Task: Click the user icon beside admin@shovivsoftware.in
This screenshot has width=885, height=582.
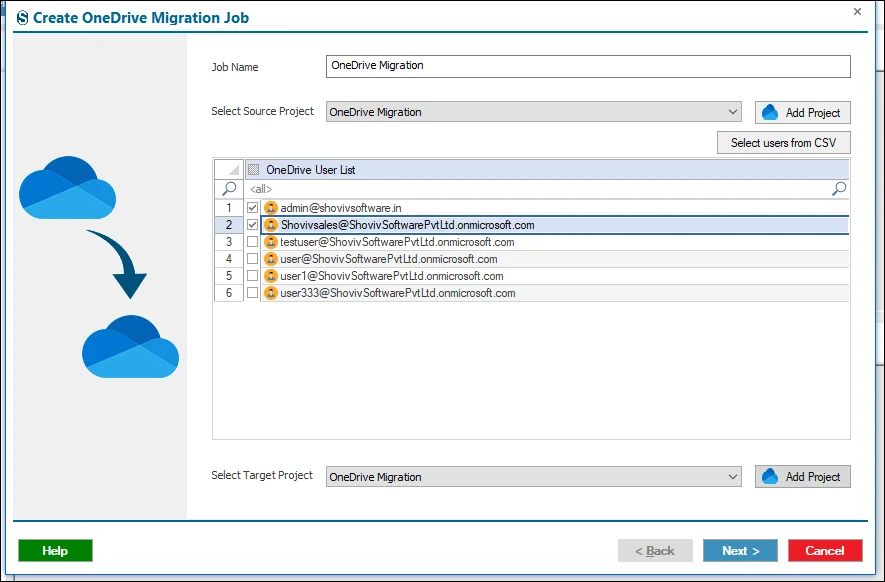Action: pos(271,208)
